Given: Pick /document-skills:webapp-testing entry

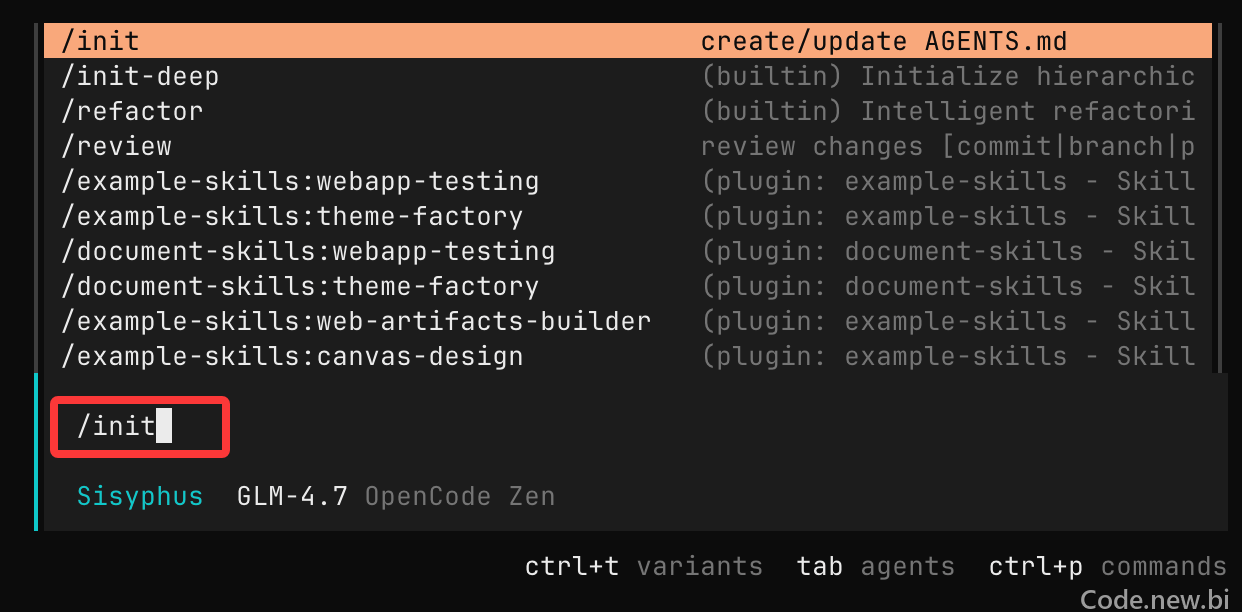Looking at the screenshot, I should [628, 251].
